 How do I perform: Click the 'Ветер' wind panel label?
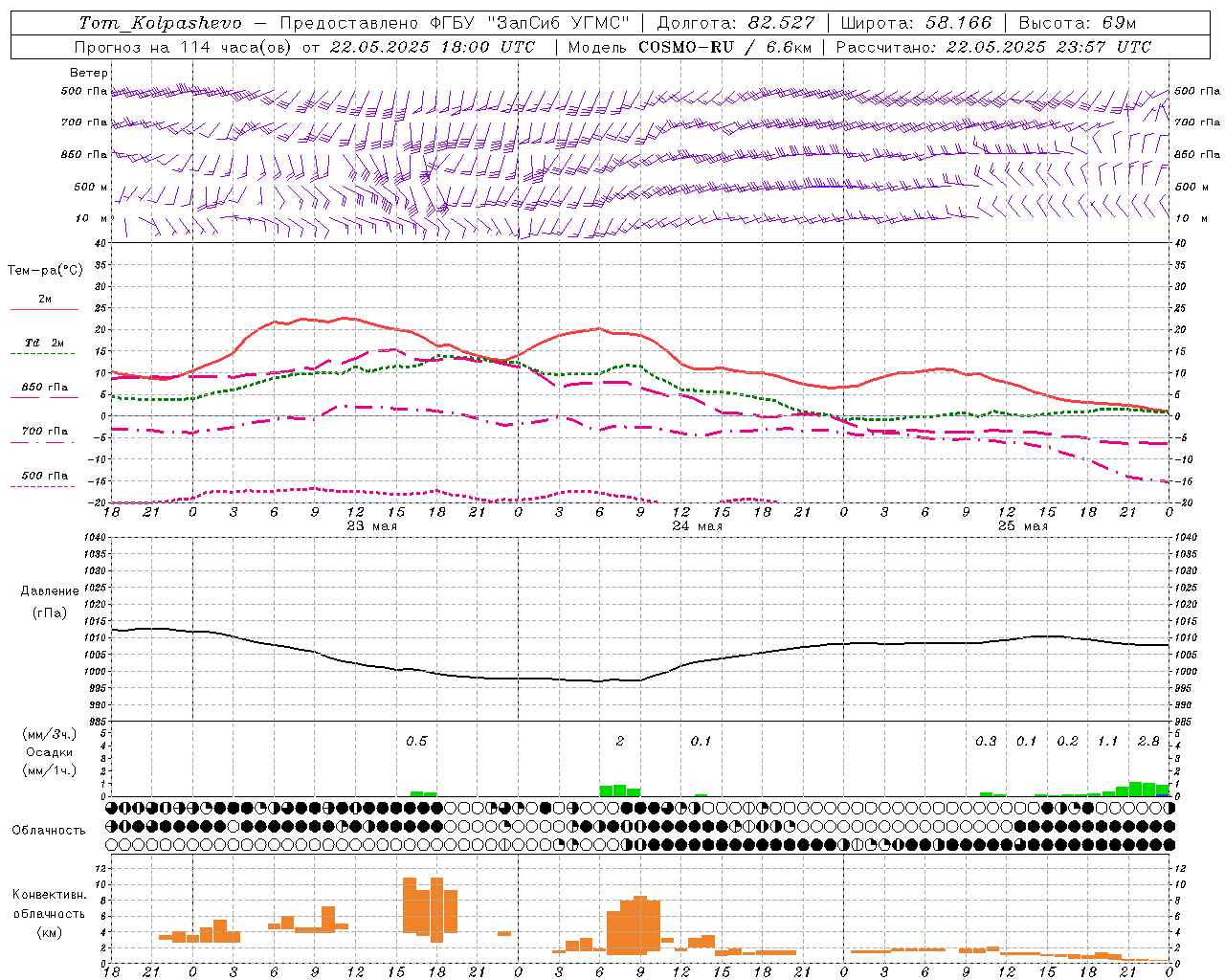pos(89,73)
